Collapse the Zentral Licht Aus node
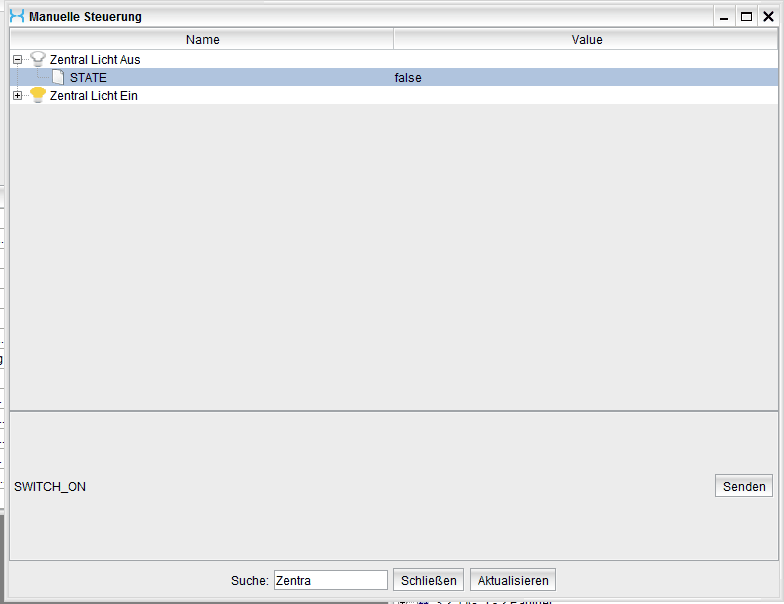The width and height of the screenshot is (784, 604). pyautogui.click(x=17, y=60)
